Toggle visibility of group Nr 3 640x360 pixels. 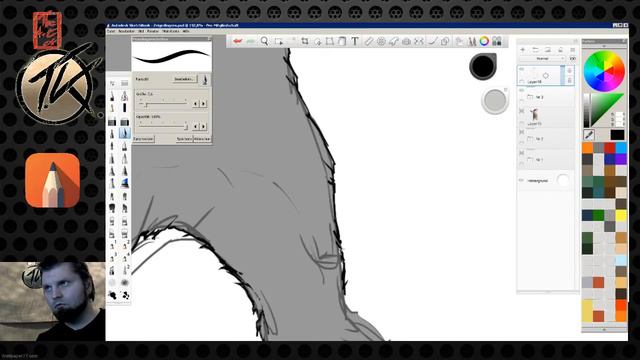(522, 90)
